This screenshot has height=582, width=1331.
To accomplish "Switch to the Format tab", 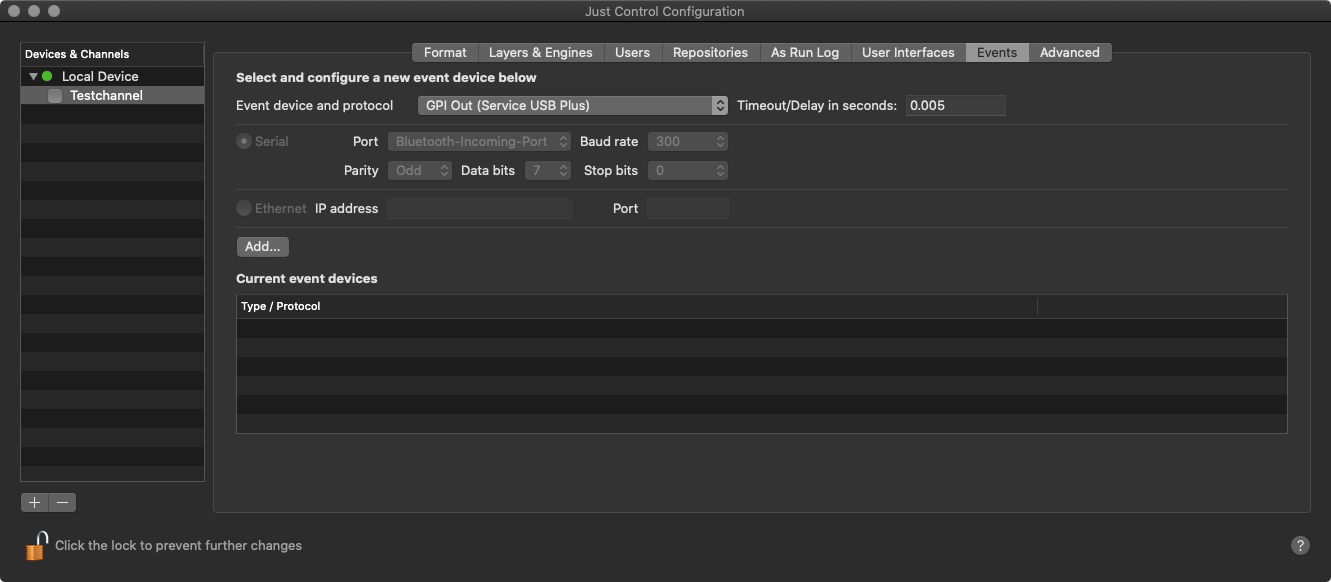I will (x=445, y=52).
